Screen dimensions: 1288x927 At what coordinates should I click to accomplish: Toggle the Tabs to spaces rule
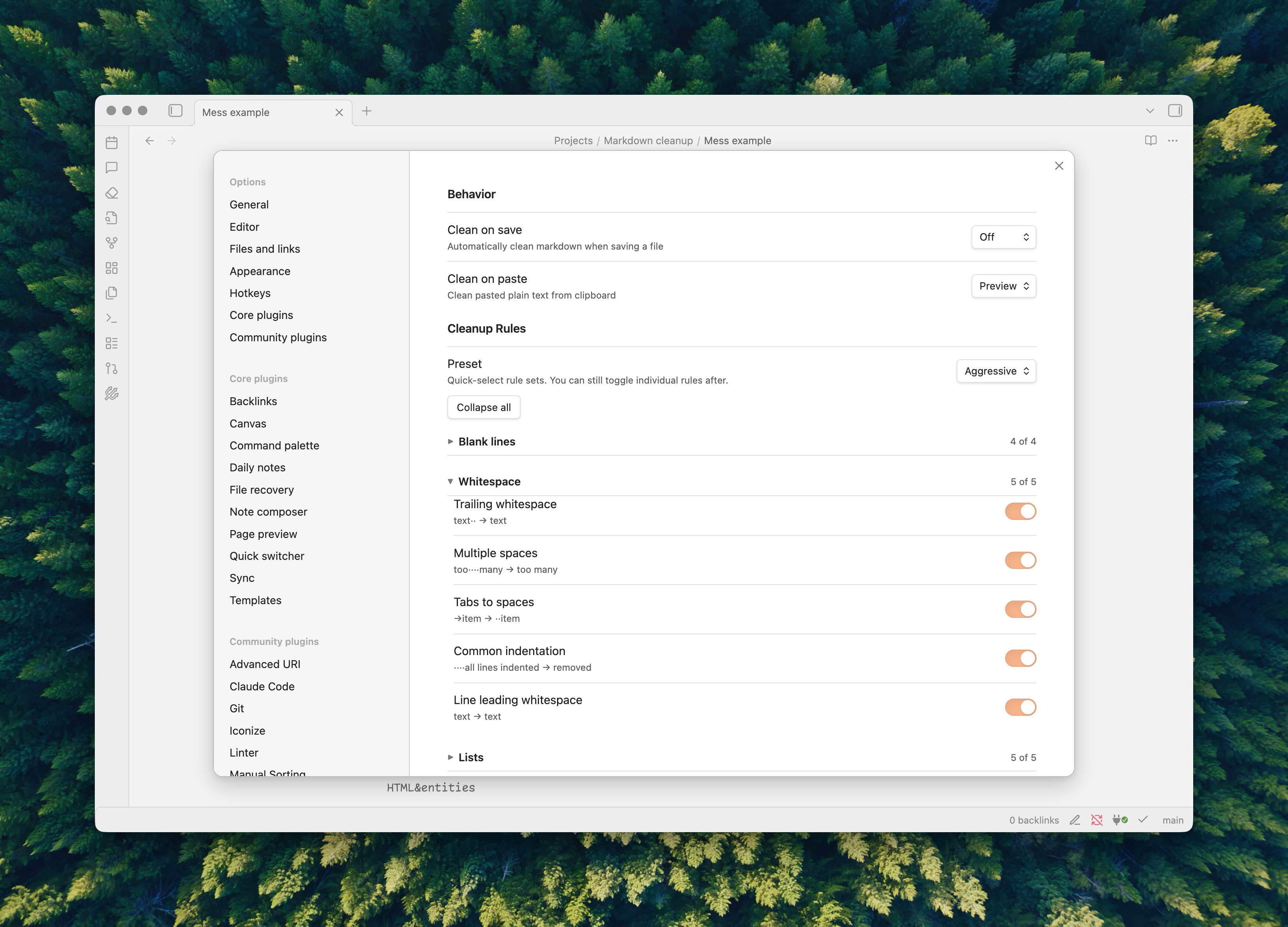[1020, 610]
